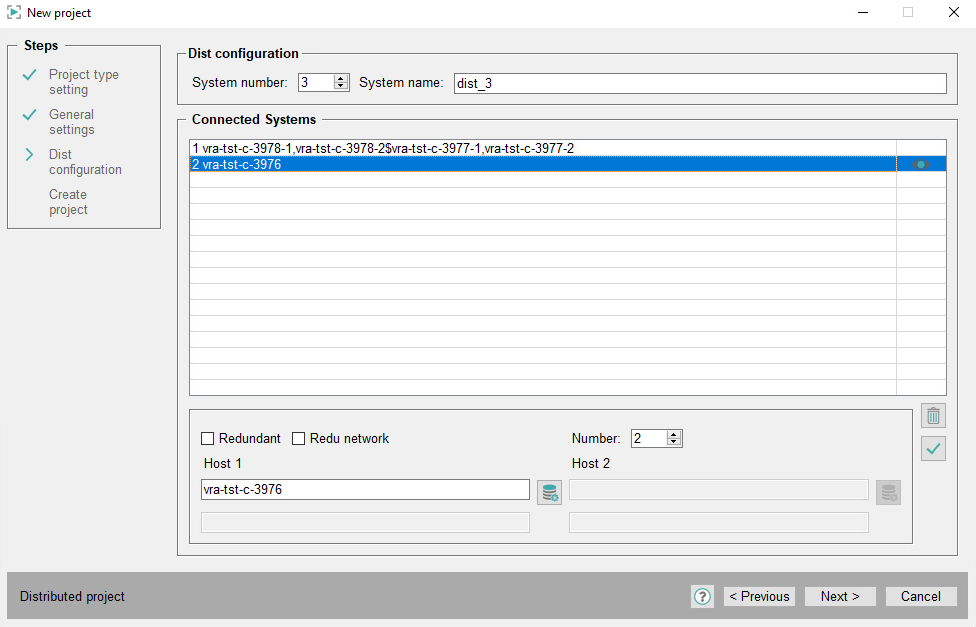Viewport: 976px width, 627px height.
Task: Click the Next button
Action: (840, 596)
